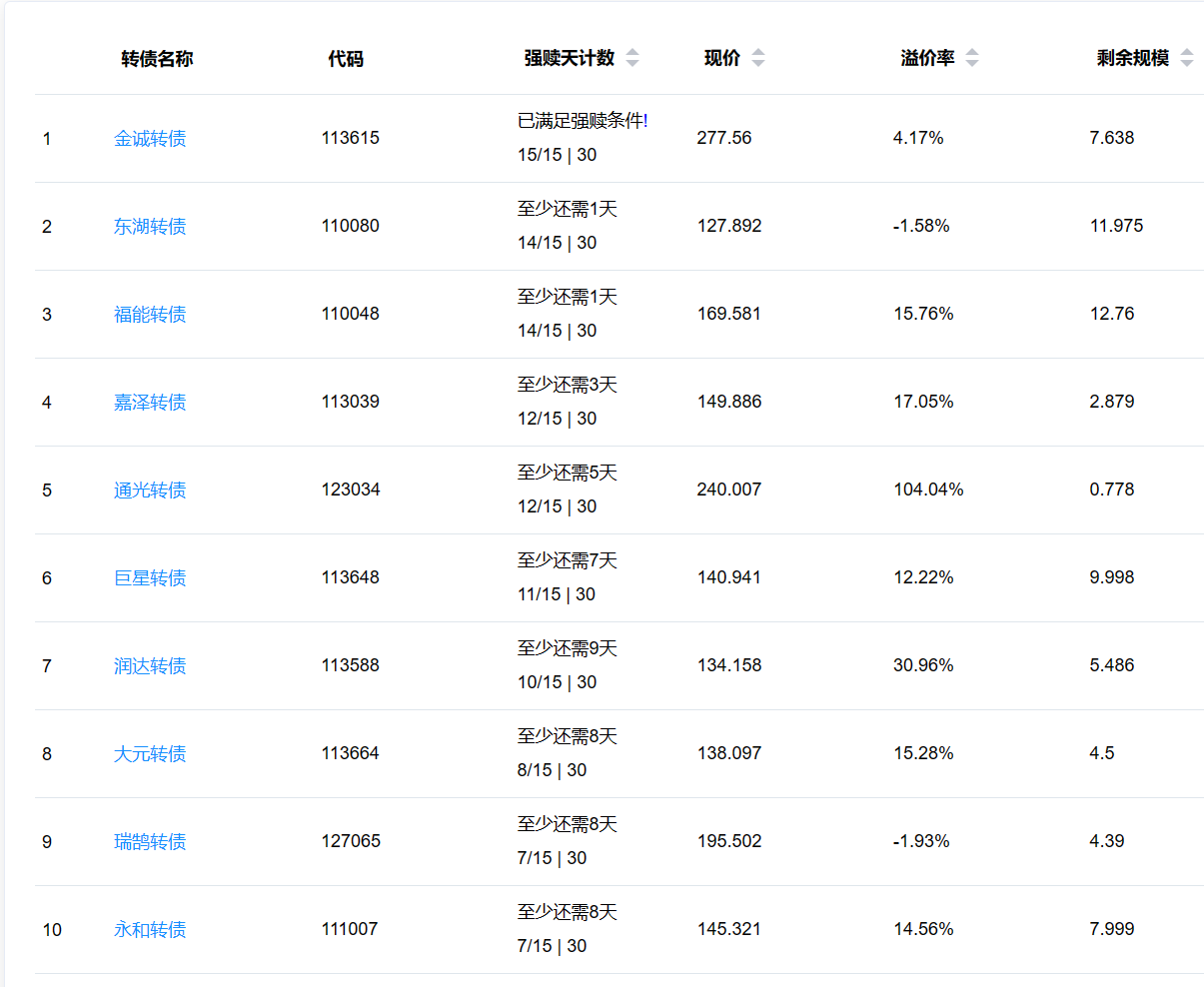Open the 东湖转债 bond link
The height and width of the screenshot is (987, 1204).
150,227
